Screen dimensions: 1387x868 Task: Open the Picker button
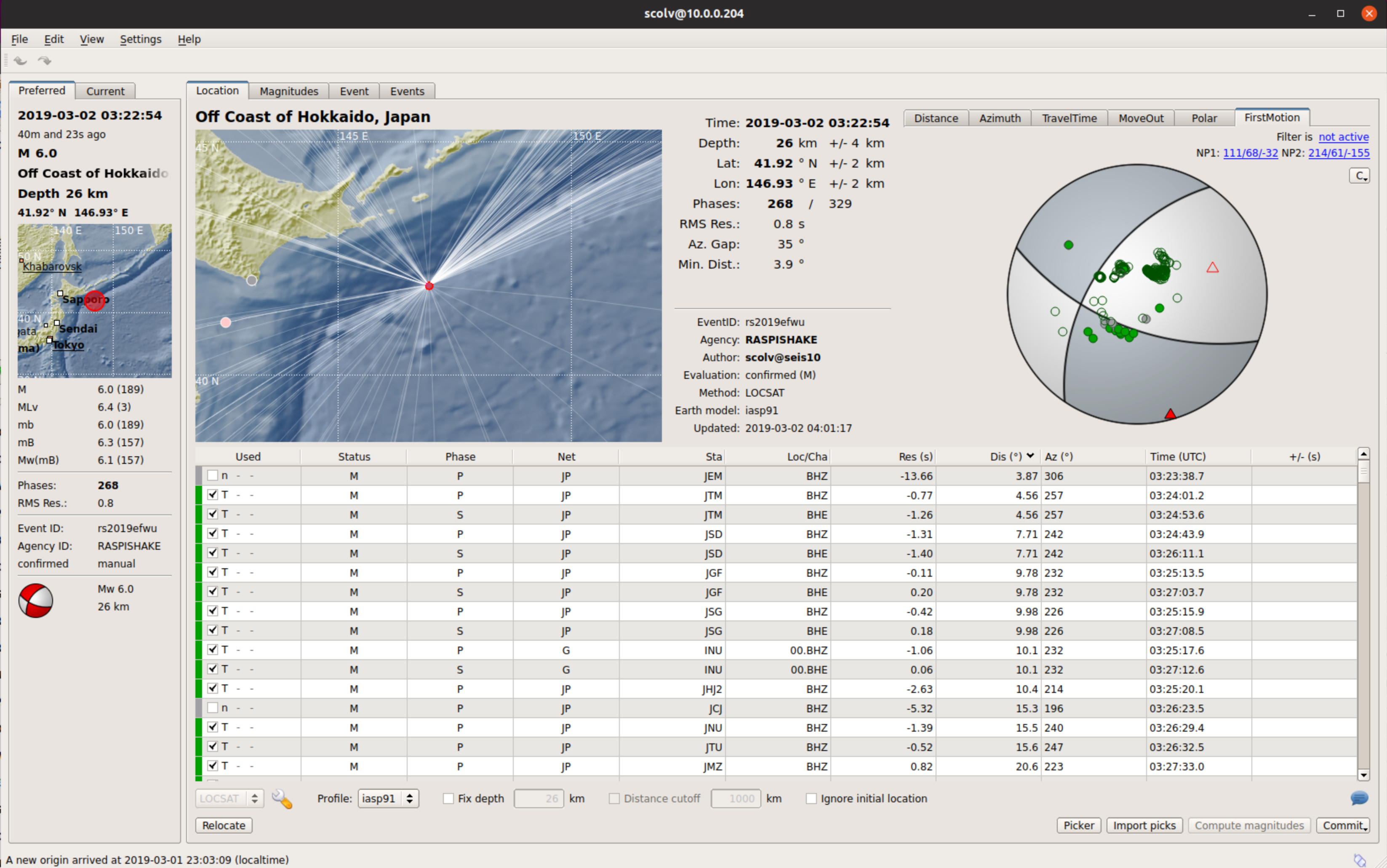pos(1079,825)
